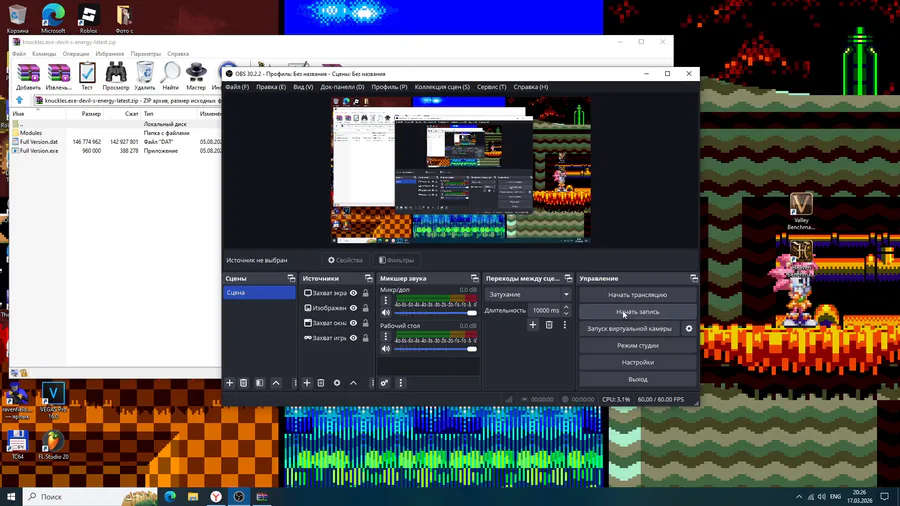This screenshot has width=900, height=506.
Task: Remove selected source with trash icon
Action: (x=321, y=383)
